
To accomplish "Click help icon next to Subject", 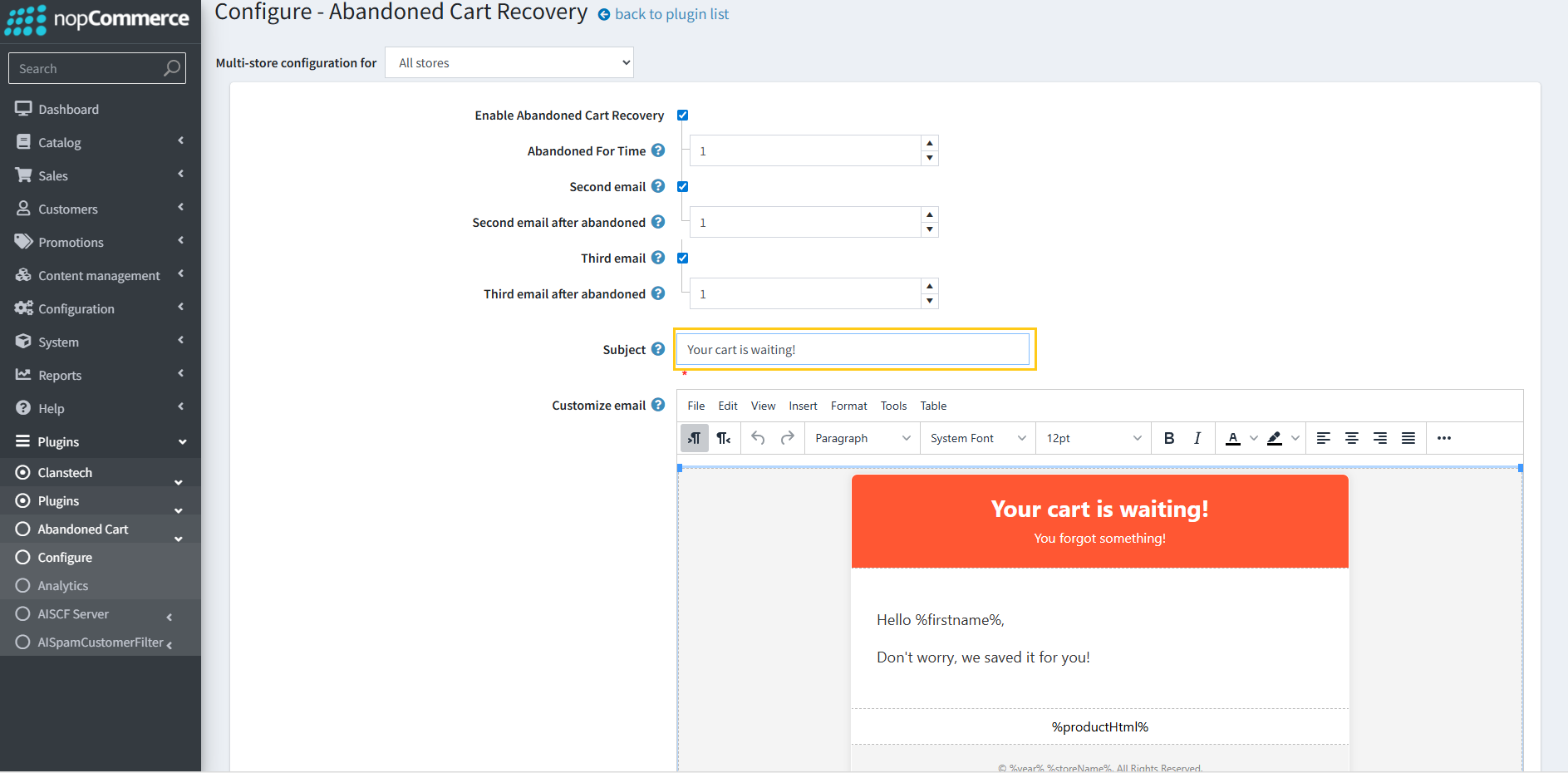I will pyautogui.click(x=658, y=349).
